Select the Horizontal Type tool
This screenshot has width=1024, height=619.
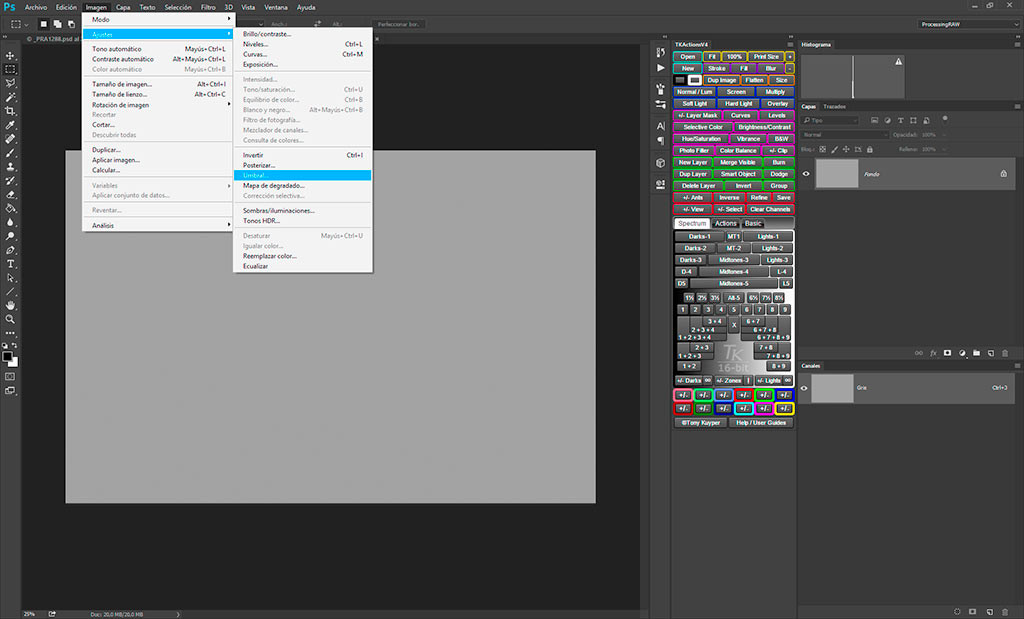click(10, 263)
